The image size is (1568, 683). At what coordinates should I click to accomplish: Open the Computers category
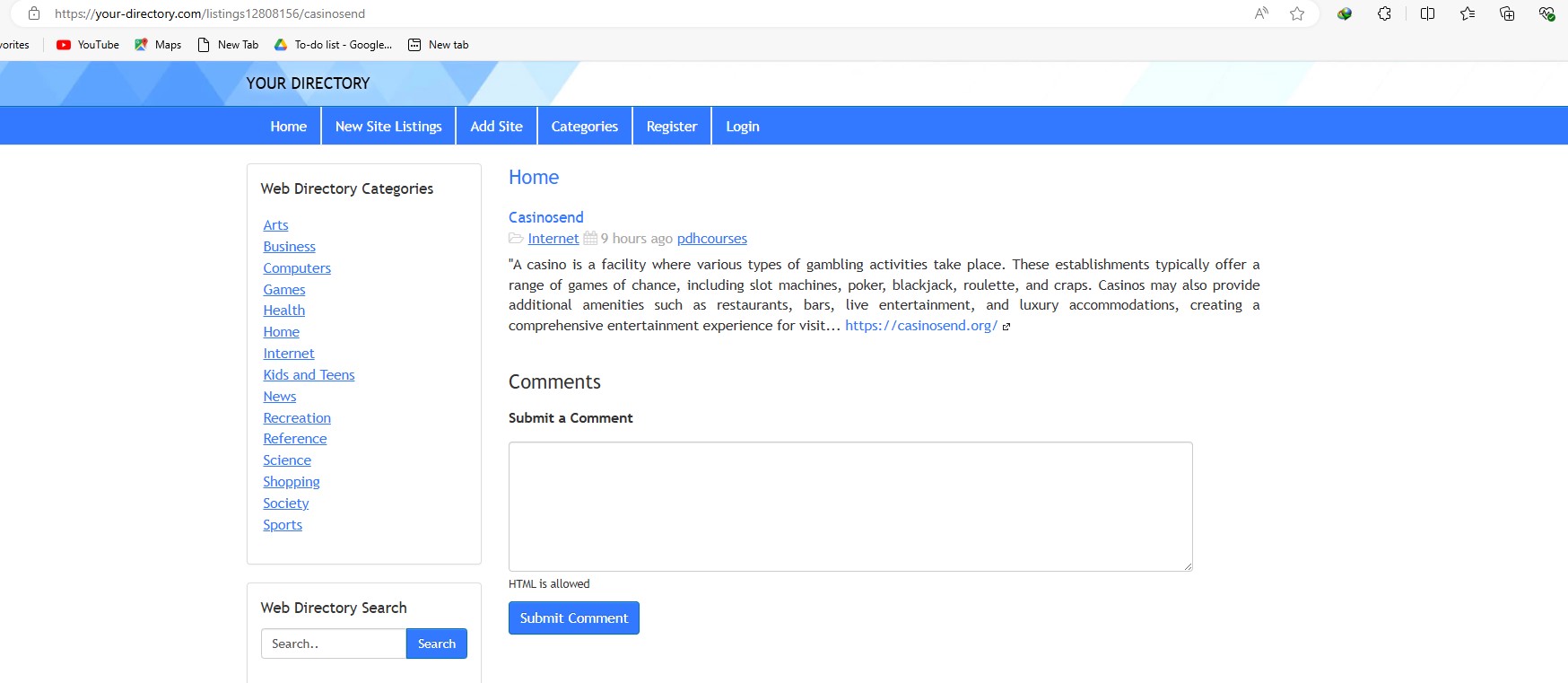pos(297,268)
